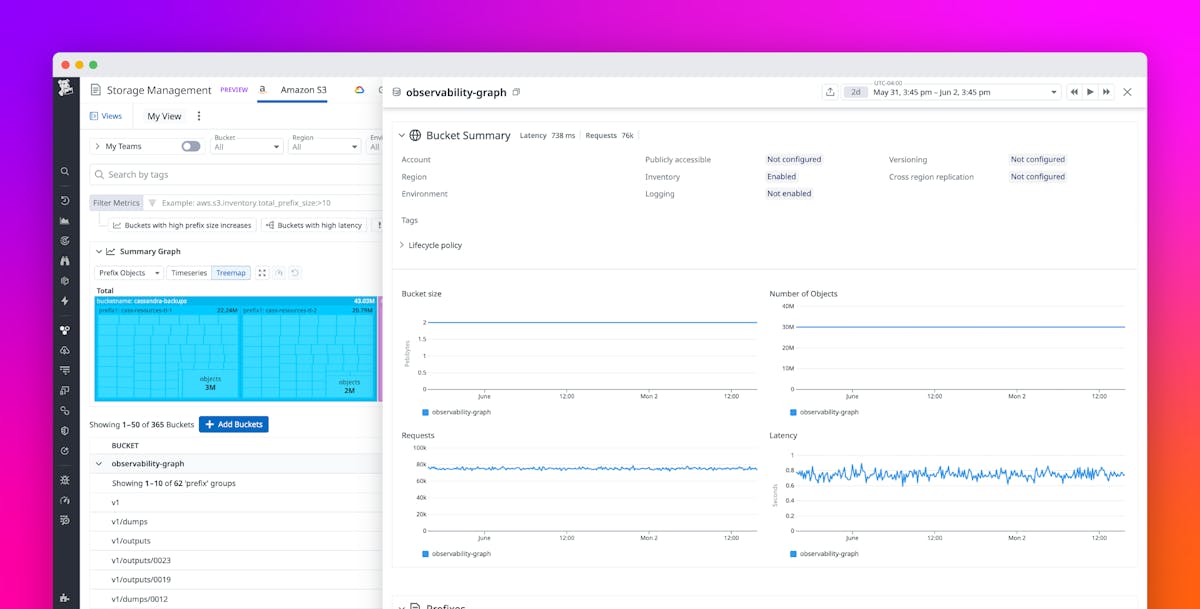Click the Datadog logo at the top of sidebar
The image size is (1200, 609).
66,89
